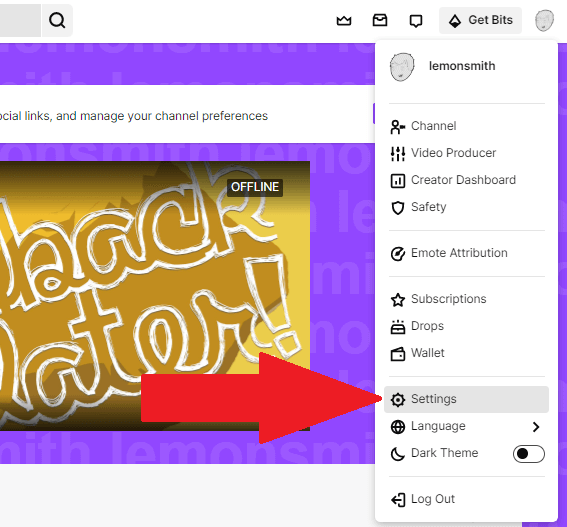Click the Dark Theme moon icon
This screenshot has width=567, height=527.
pyautogui.click(x=397, y=454)
